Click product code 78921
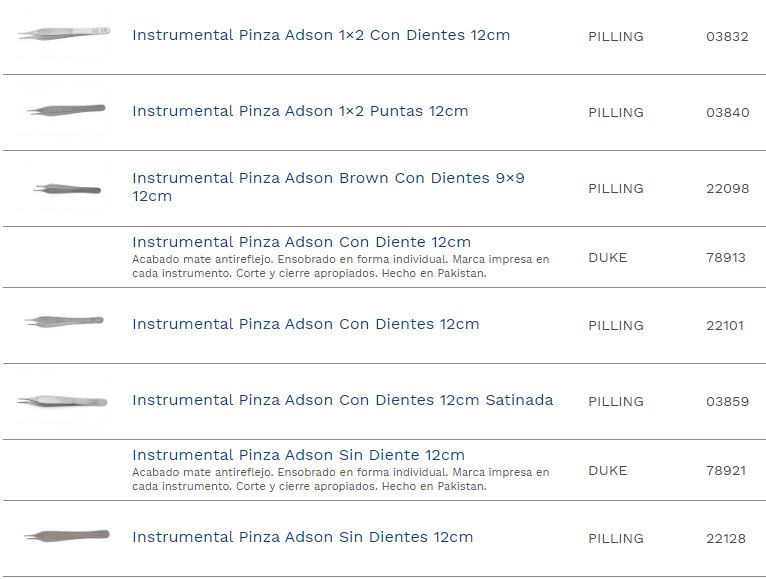766x579 pixels. tap(726, 471)
